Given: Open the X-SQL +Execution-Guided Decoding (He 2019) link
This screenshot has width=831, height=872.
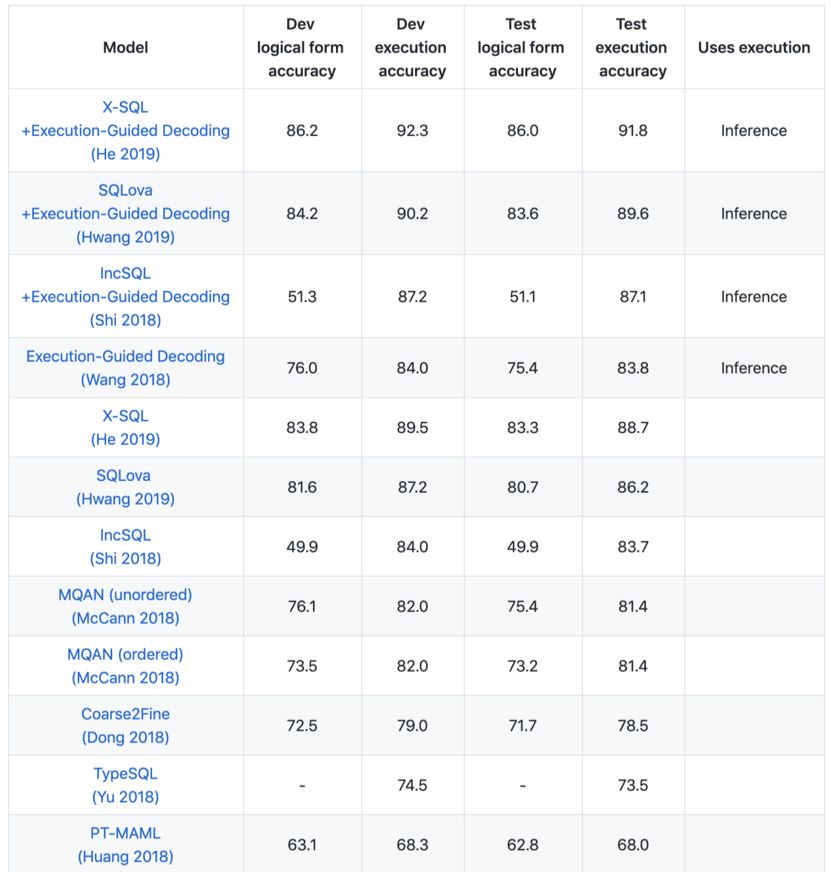Looking at the screenshot, I should tap(125, 130).
